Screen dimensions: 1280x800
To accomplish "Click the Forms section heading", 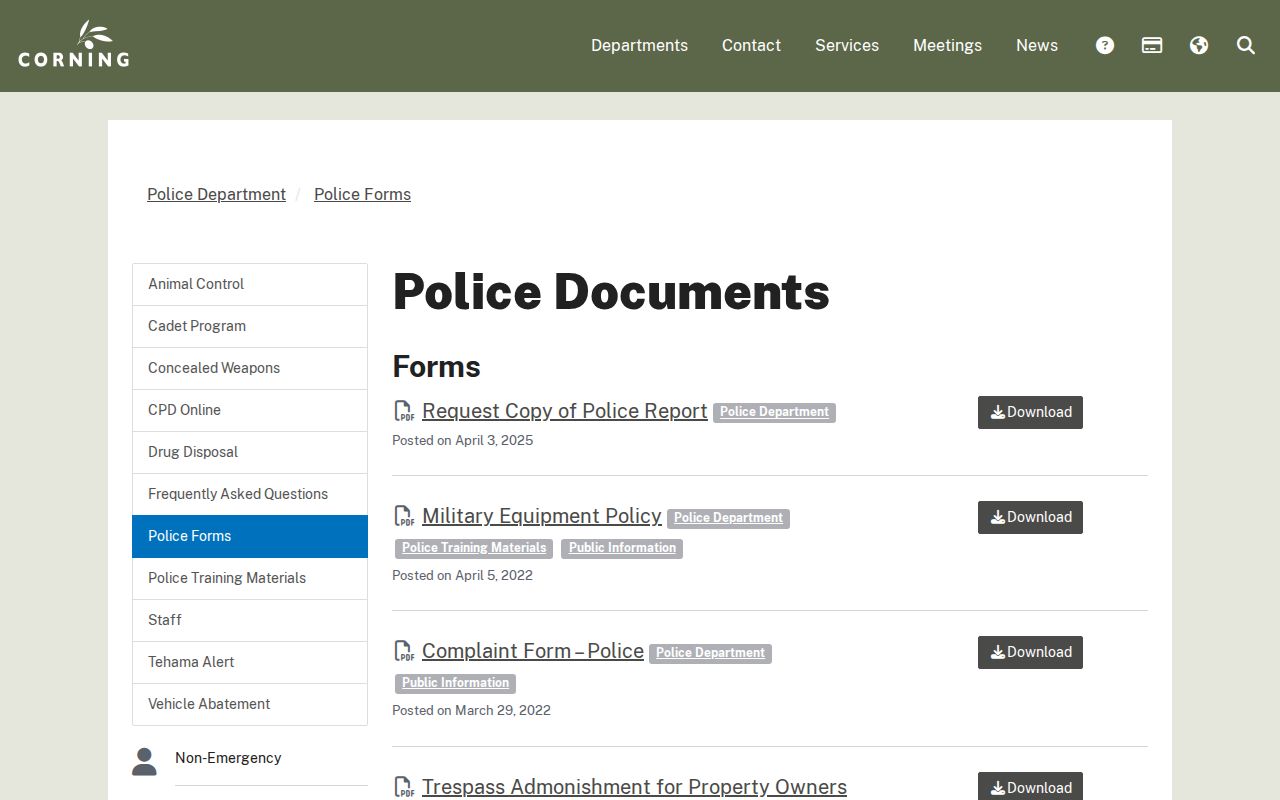I will tap(436, 366).
